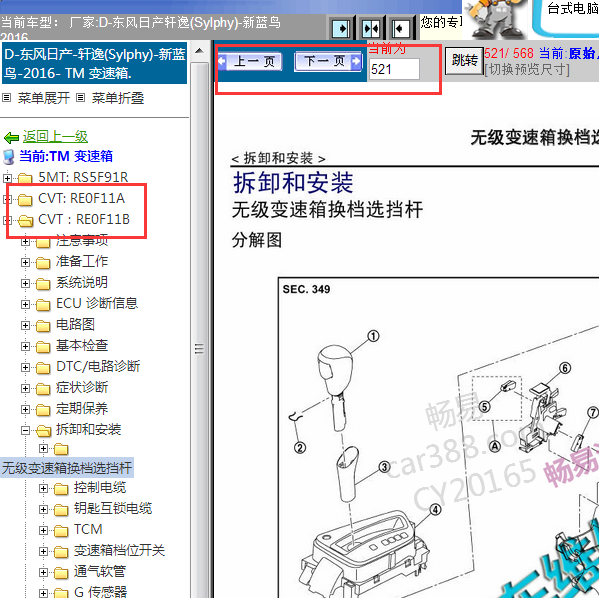The image size is (599, 598).
Task: Click 菜单折叠 to collapse menu
Action: point(118,98)
